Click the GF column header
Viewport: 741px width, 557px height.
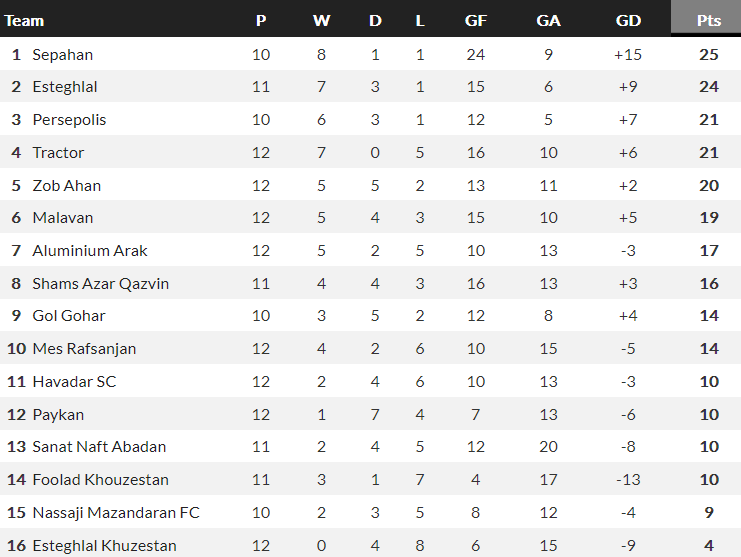click(475, 20)
